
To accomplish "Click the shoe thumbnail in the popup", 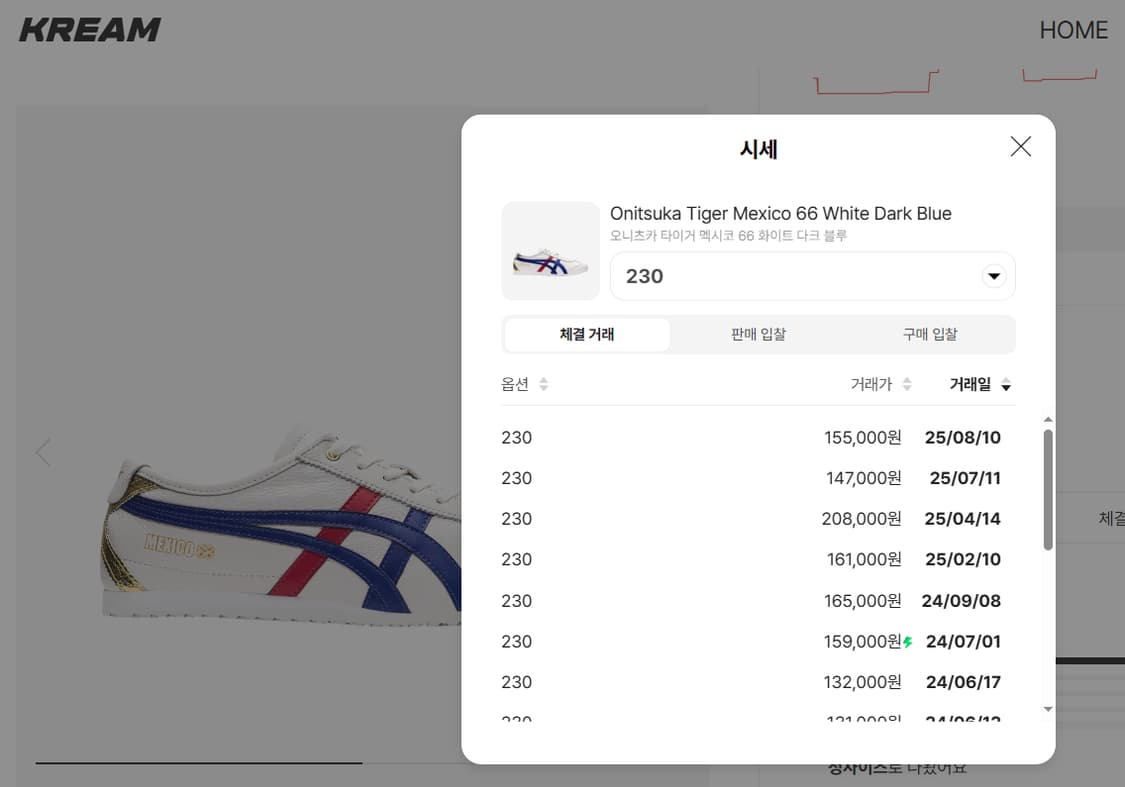I will click(550, 251).
